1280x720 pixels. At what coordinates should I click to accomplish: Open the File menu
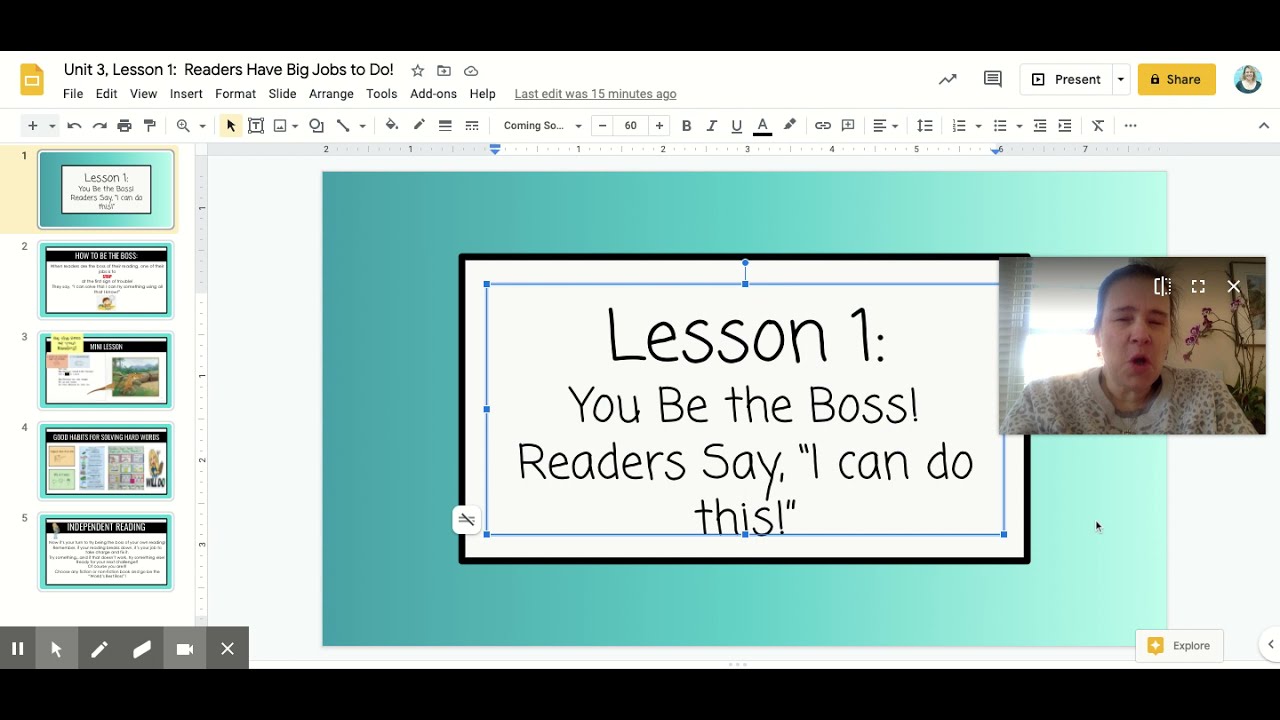(x=73, y=94)
